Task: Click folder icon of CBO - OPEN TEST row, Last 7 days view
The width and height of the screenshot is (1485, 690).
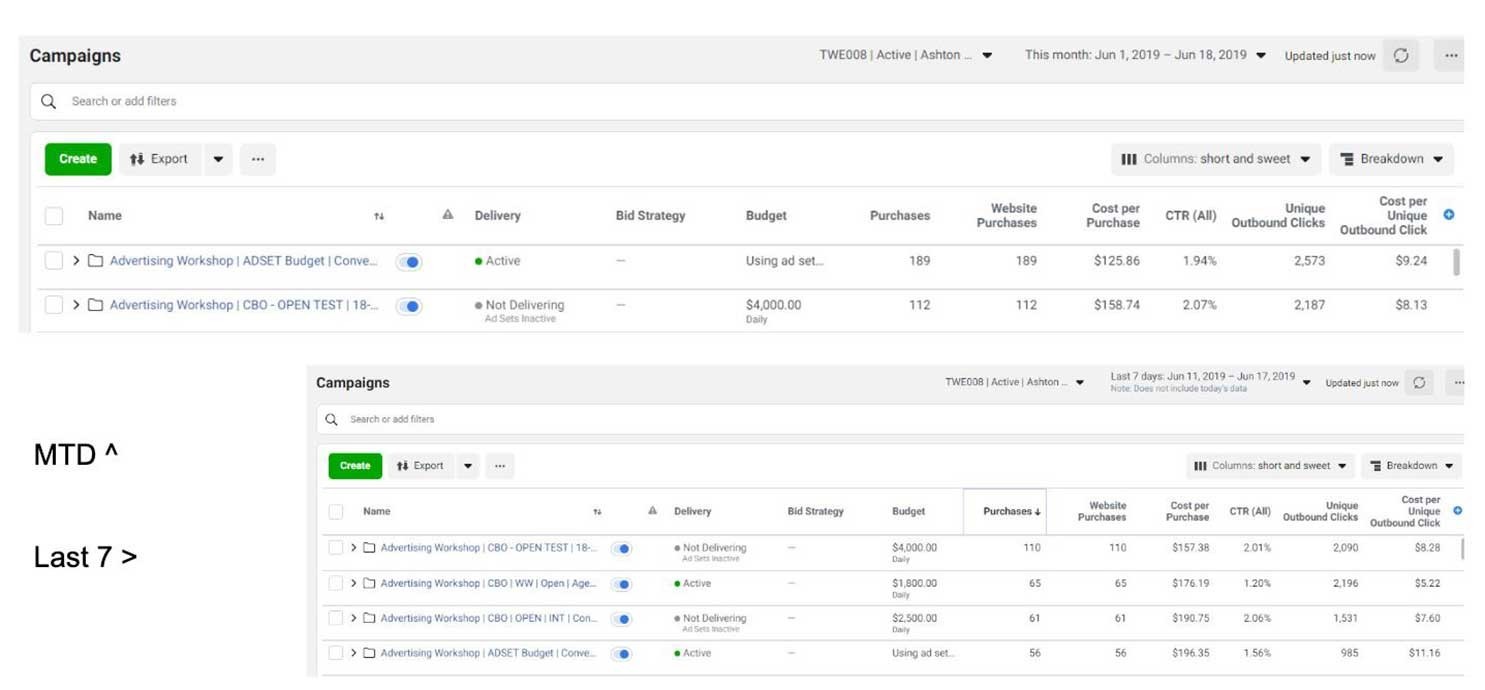Action: [x=369, y=548]
